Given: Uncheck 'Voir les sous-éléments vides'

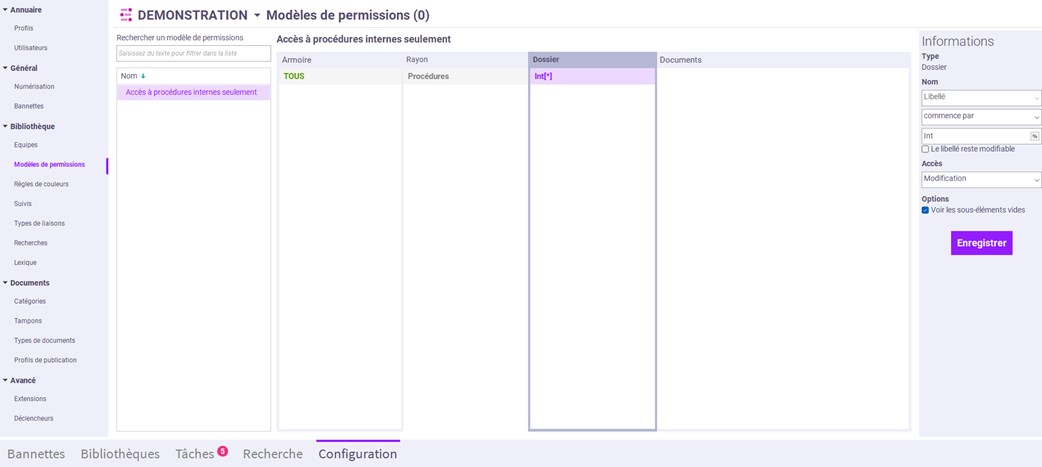Looking at the screenshot, I should pyautogui.click(x=925, y=210).
